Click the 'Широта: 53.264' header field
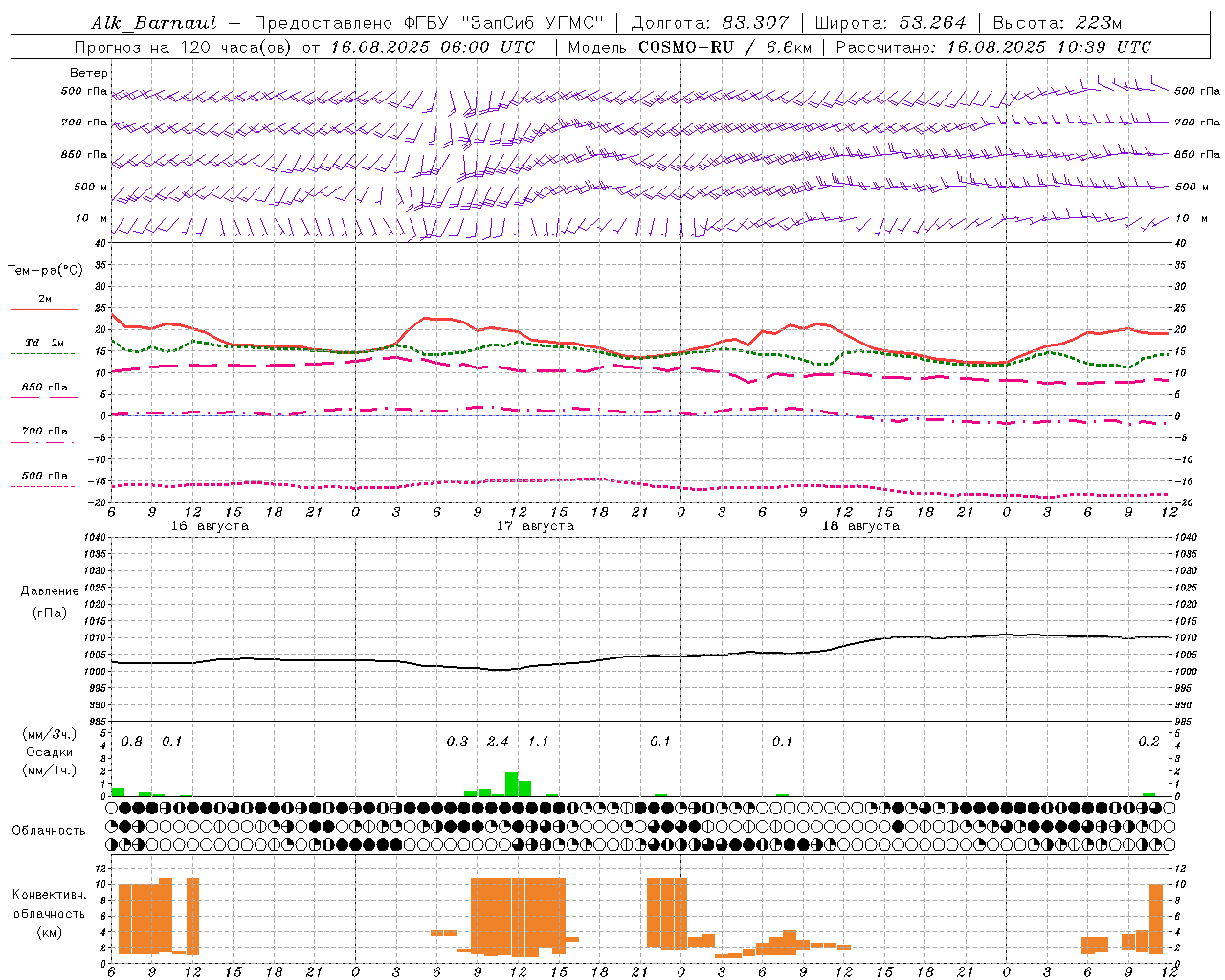Screen dimensions: 1225x980 890,23
